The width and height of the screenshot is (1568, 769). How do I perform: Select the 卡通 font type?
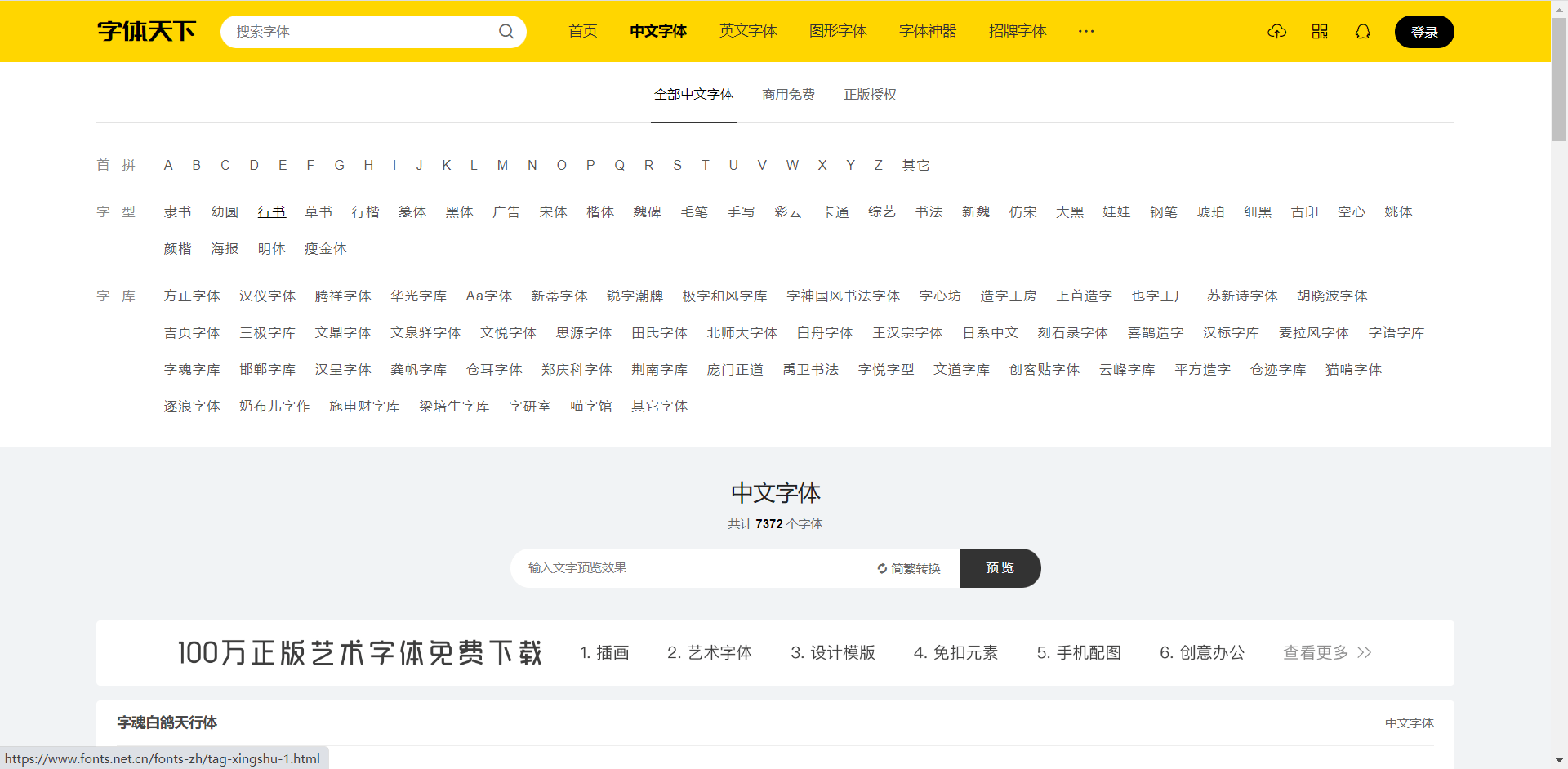tap(835, 212)
